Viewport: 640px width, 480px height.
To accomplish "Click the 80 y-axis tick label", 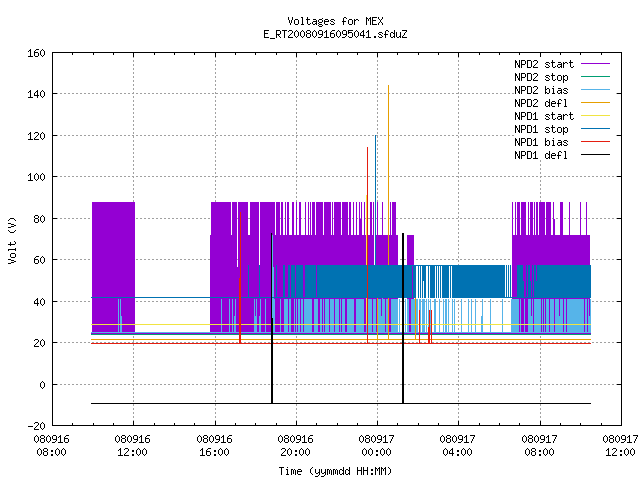I will point(39,219).
